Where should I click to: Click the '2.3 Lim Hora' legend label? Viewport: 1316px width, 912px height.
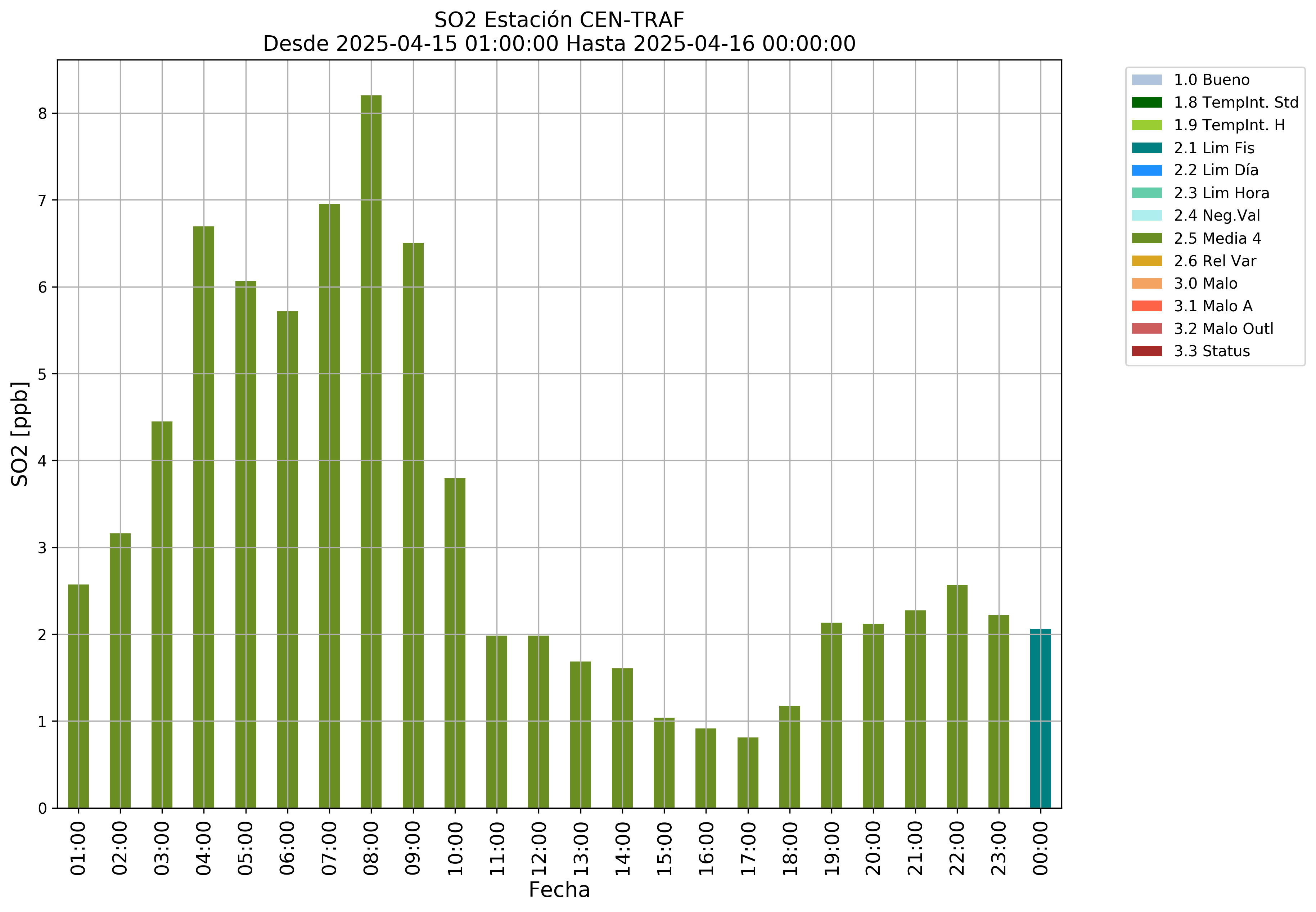(1221, 193)
